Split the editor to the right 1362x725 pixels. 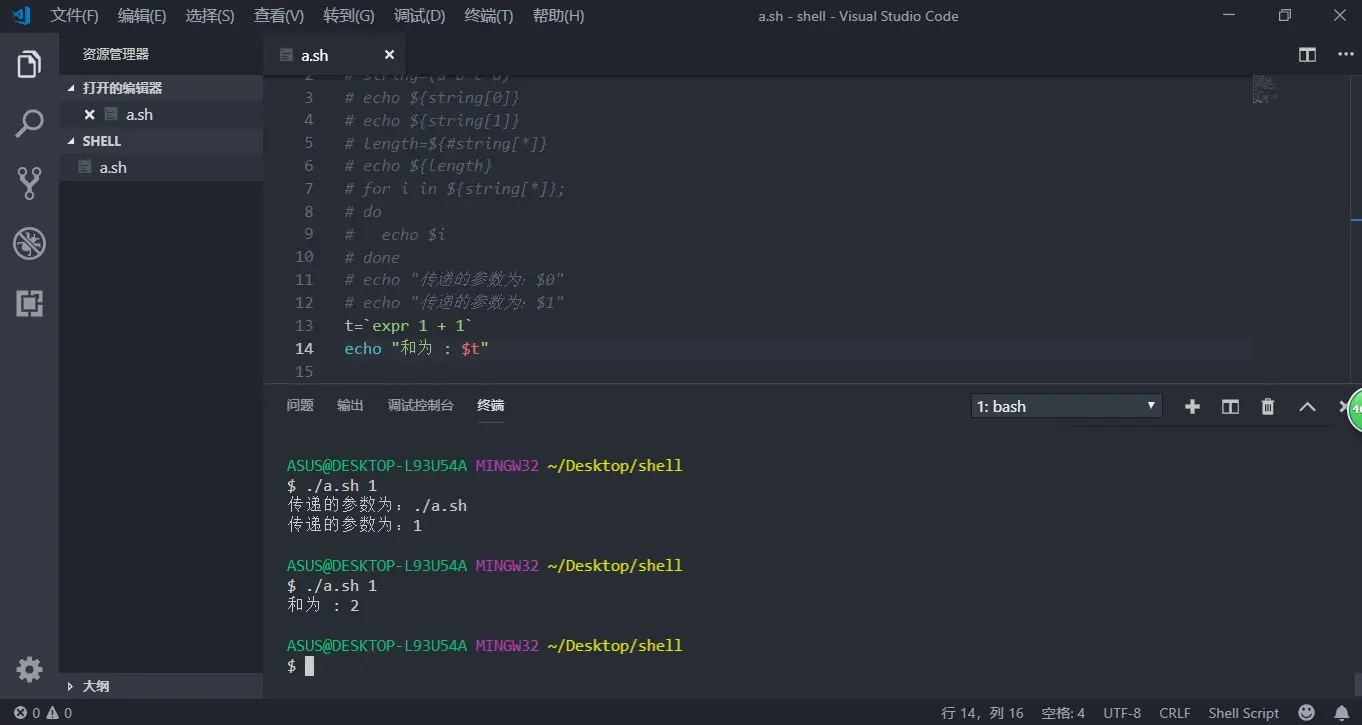coord(1307,55)
